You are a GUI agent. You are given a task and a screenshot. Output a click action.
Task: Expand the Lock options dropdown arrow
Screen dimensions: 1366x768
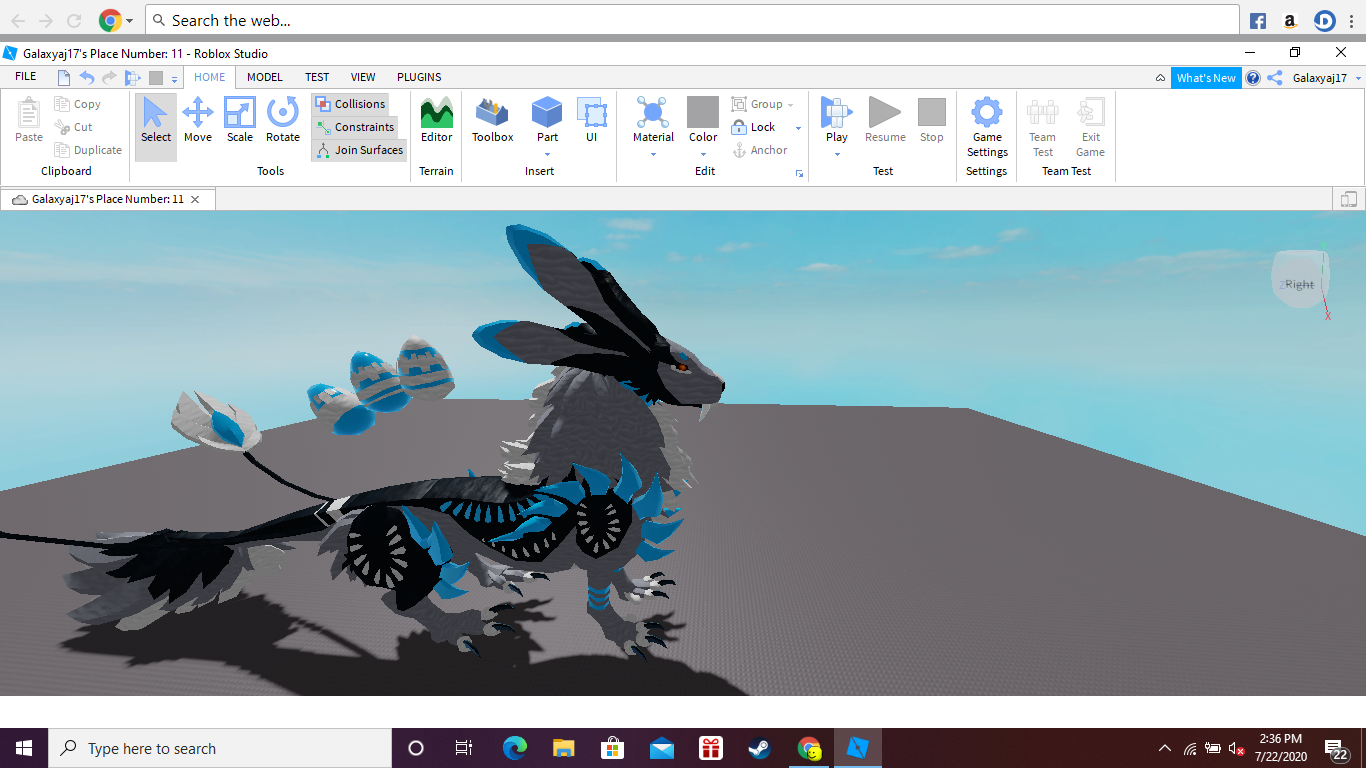coord(798,128)
